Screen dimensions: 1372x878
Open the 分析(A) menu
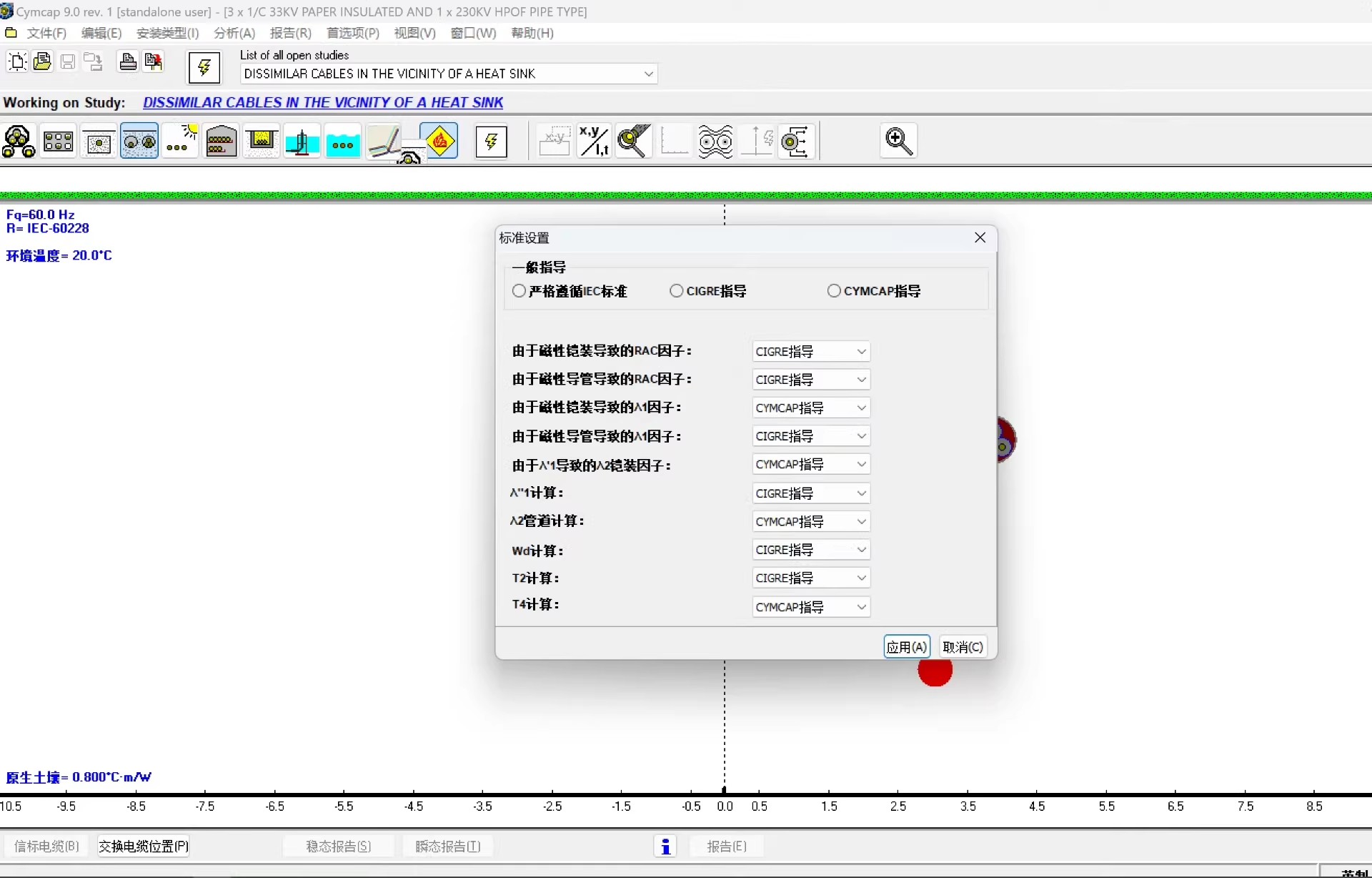234,33
